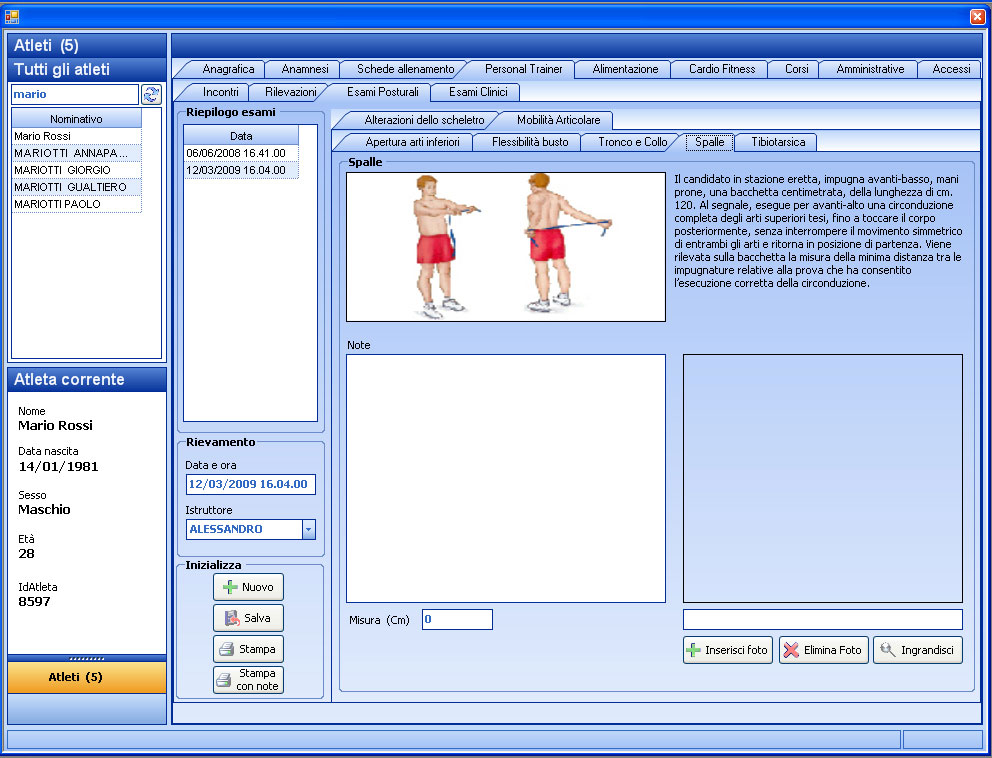This screenshot has width=992, height=758.
Task: Click Stampa con note button
Action: pyautogui.click(x=248, y=680)
